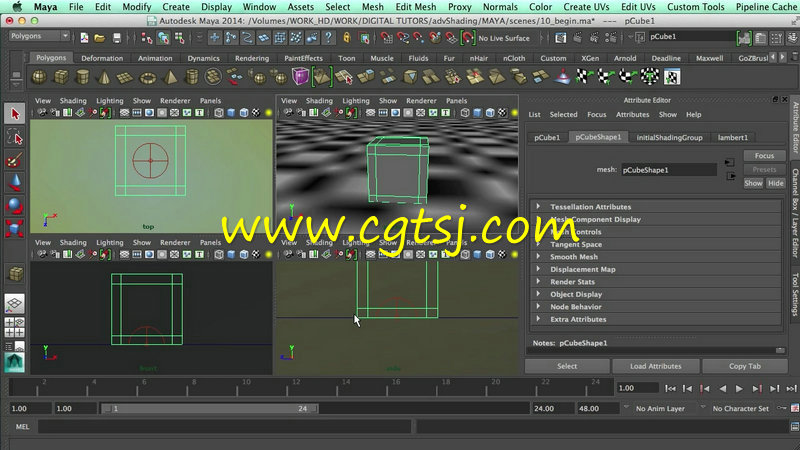Screen dimensions: 800x450
Task: Toggle Tool Settings side tab
Action: (x=795, y=294)
